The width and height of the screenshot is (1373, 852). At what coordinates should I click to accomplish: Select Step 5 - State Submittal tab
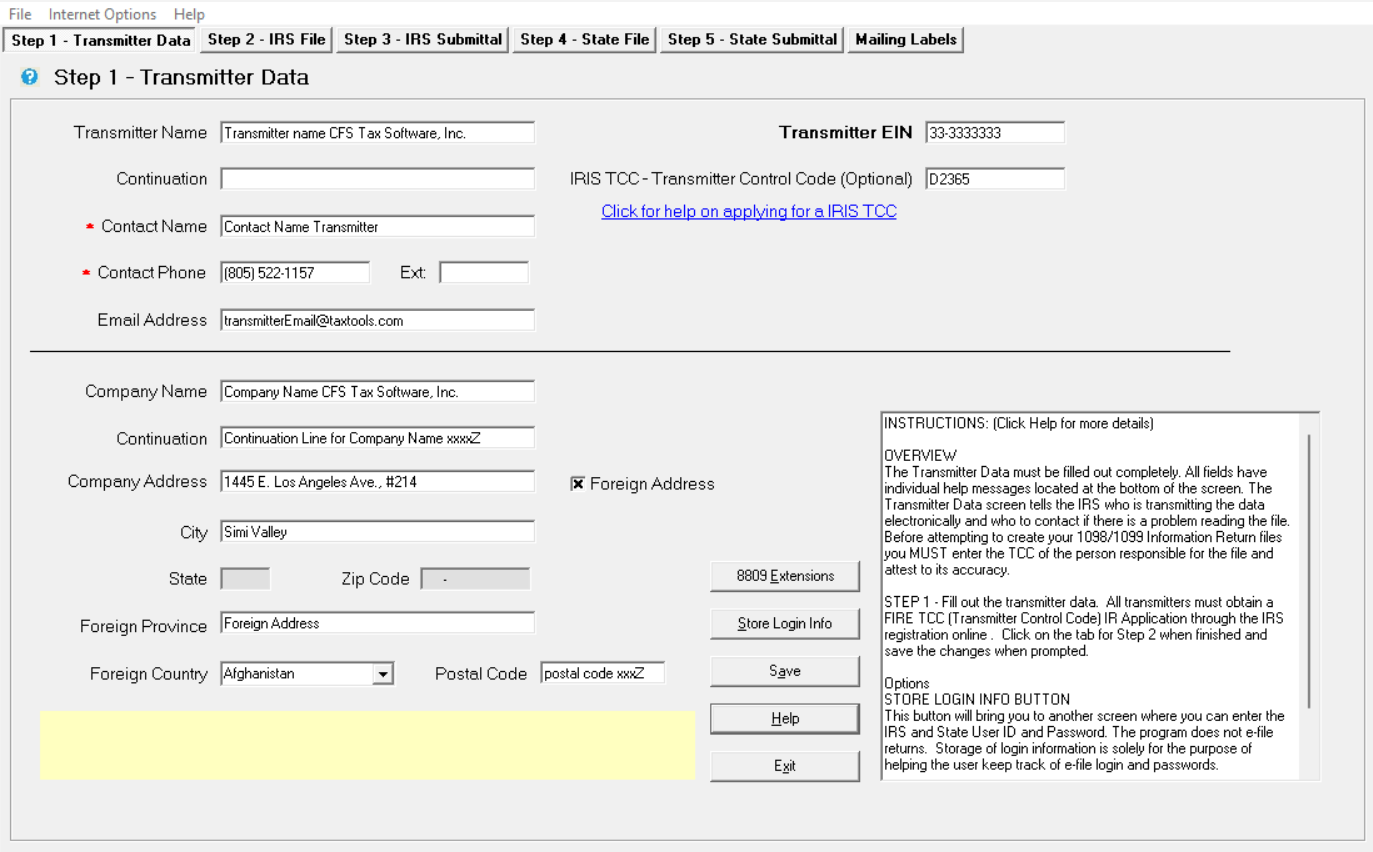coord(752,40)
